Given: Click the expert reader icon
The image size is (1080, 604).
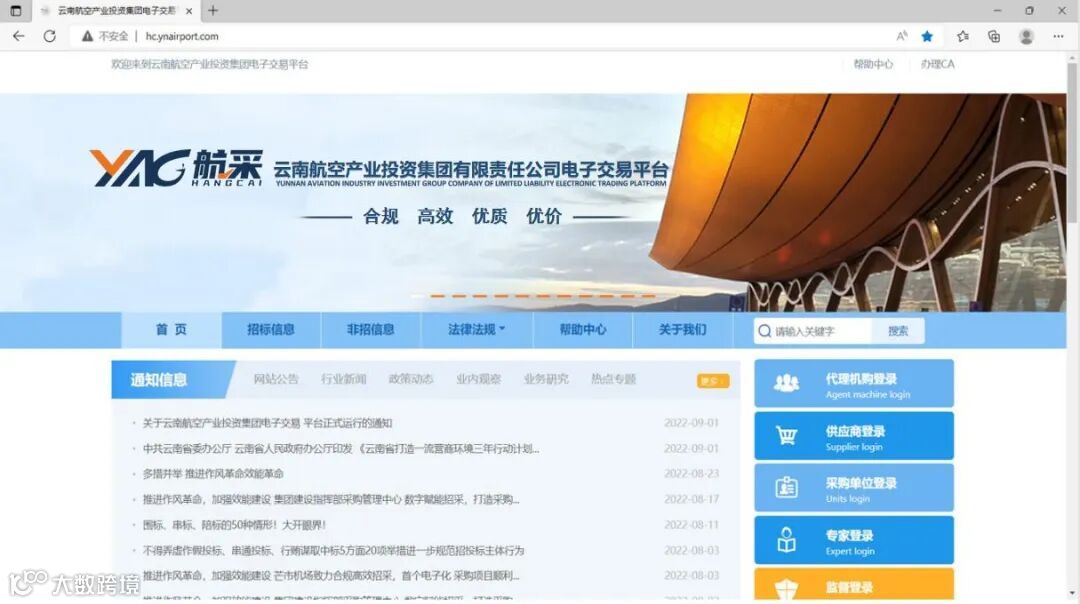Looking at the screenshot, I should coord(787,540).
